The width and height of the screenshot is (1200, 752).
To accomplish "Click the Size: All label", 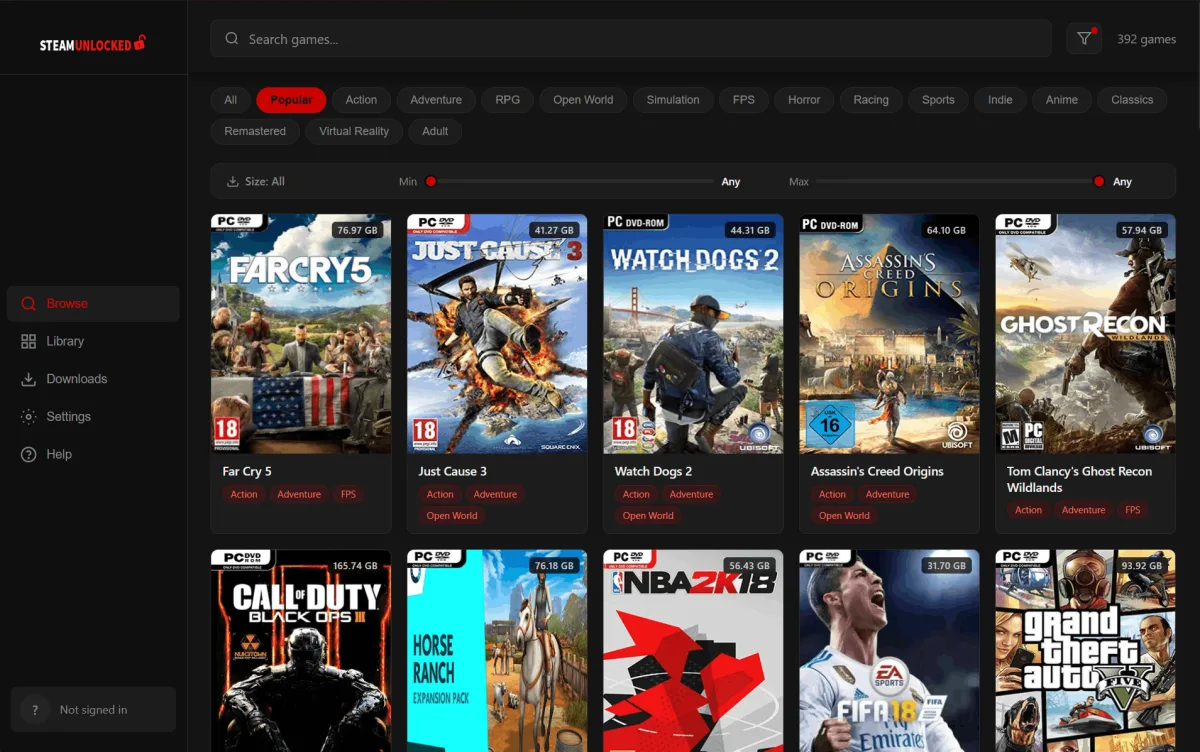I will (265, 182).
